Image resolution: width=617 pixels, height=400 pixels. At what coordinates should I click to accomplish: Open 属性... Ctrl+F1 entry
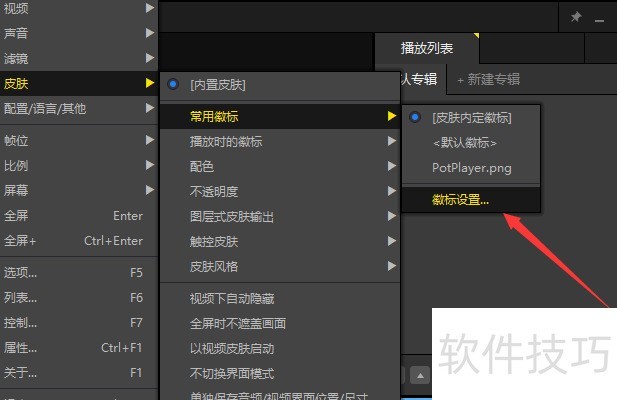[79, 348]
